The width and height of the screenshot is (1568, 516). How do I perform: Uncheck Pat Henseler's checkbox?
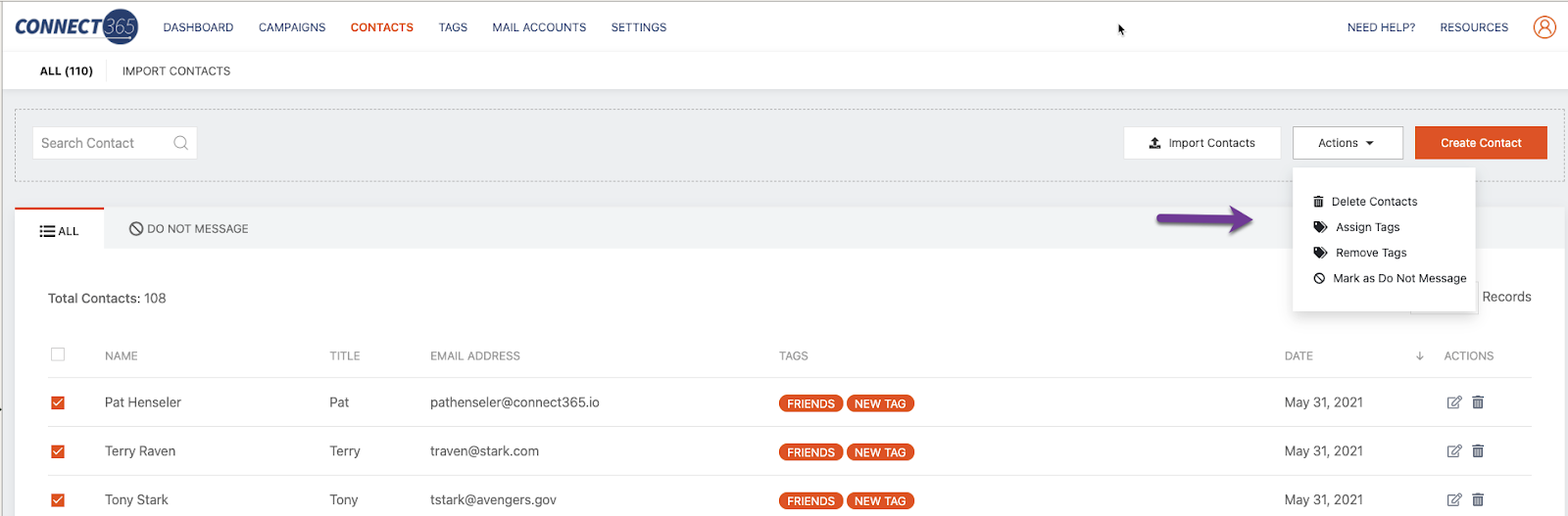(x=58, y=402)
